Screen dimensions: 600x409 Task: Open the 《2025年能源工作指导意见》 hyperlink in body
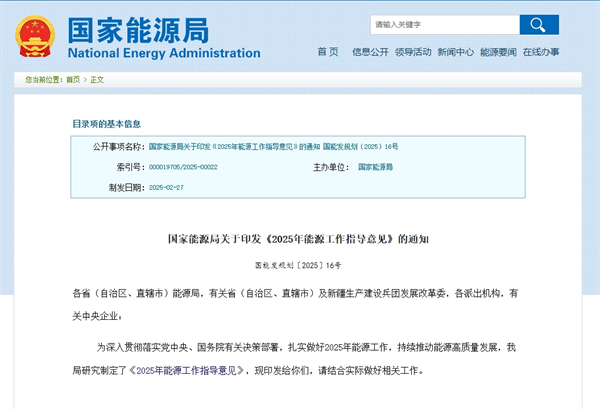186,370
